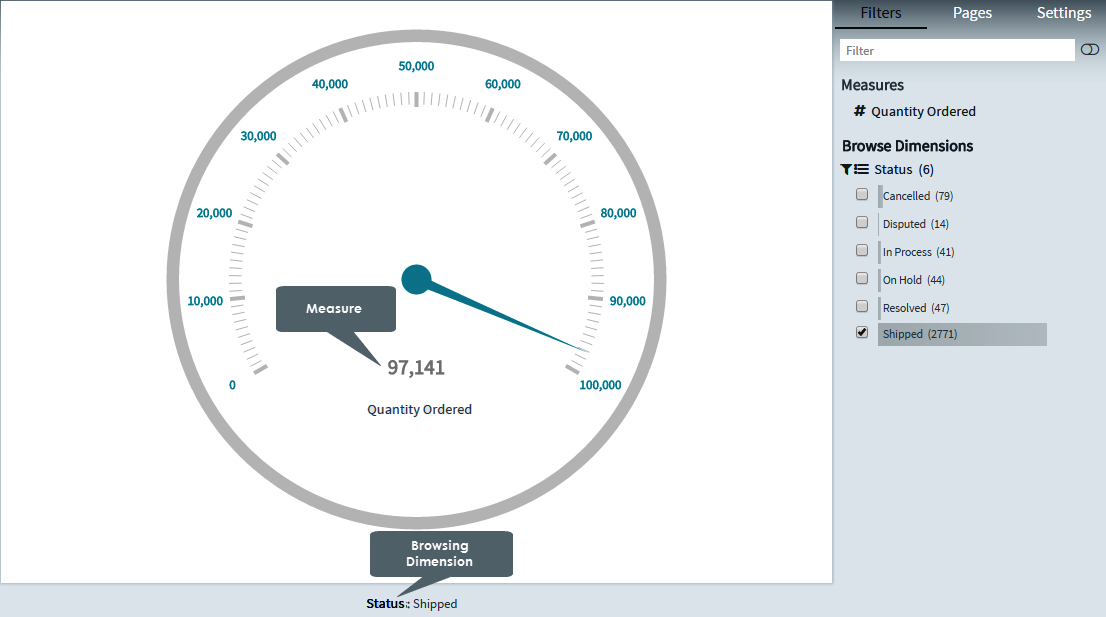
Task: Click the Browsing Dimension callout box
Action: [441, 553]
